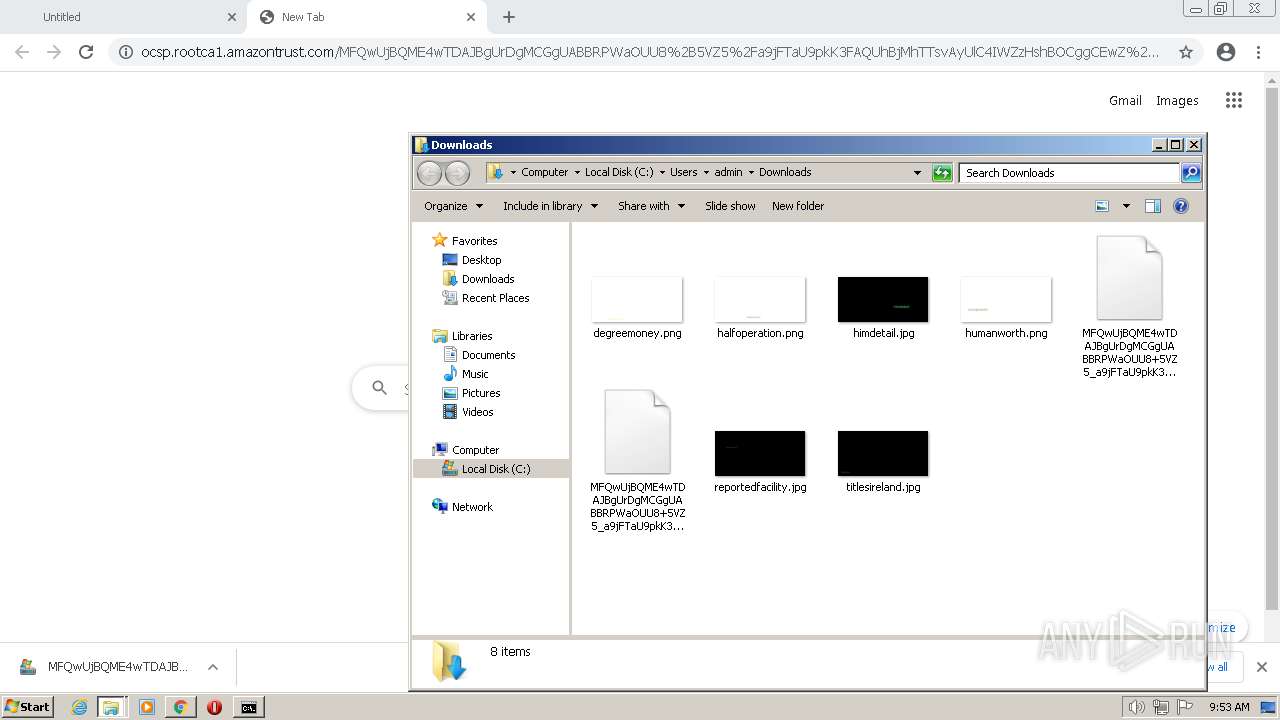1280x720 pixels.
Task: Select the titlesireland.jpg file
Action: pos(883,462)
